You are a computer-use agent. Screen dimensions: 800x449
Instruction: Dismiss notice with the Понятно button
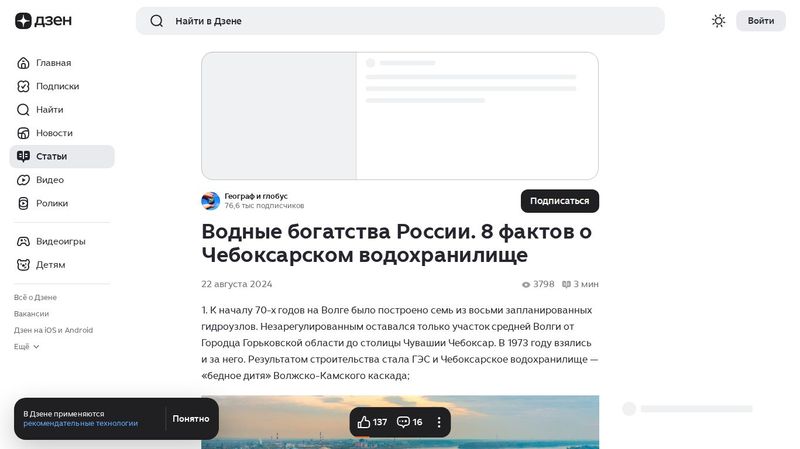click(190, 419)
